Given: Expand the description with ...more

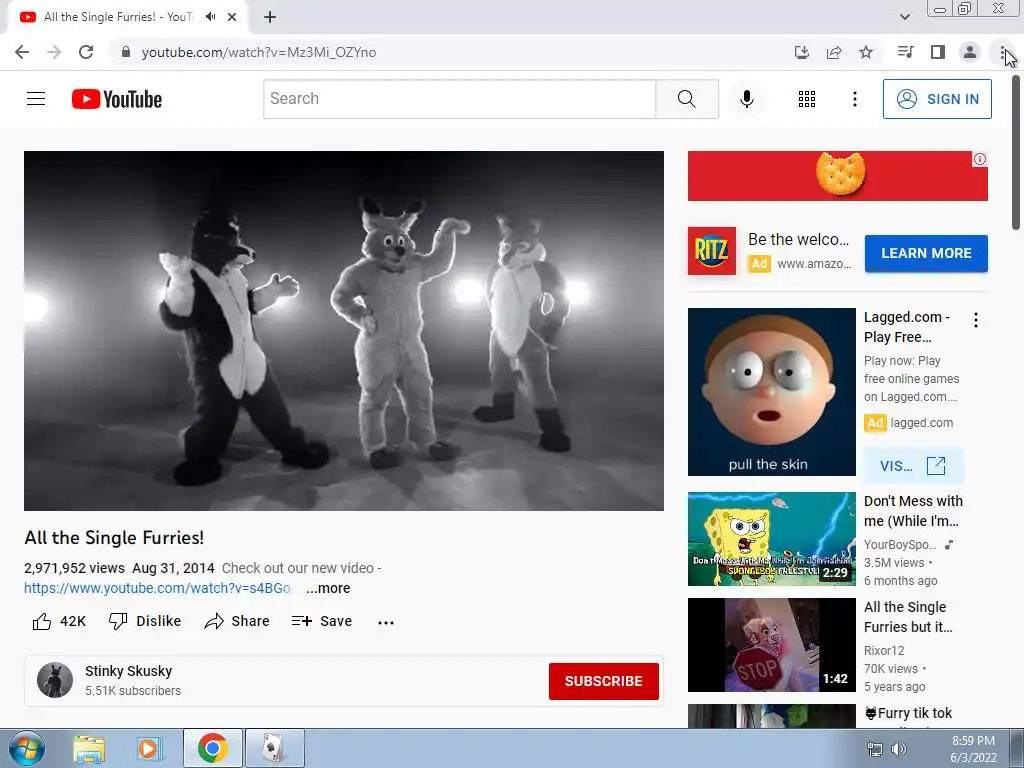Looking at the screenshot, I should tap(328, 588).
